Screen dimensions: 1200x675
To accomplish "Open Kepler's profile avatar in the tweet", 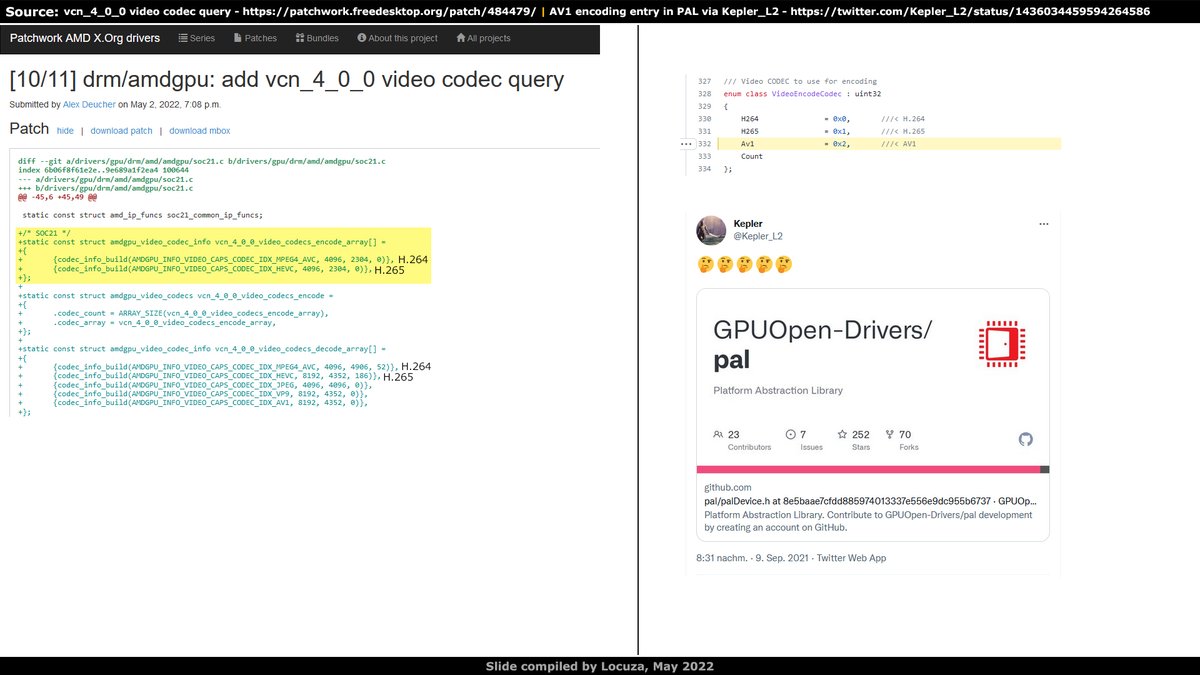I will pos(711,230).
